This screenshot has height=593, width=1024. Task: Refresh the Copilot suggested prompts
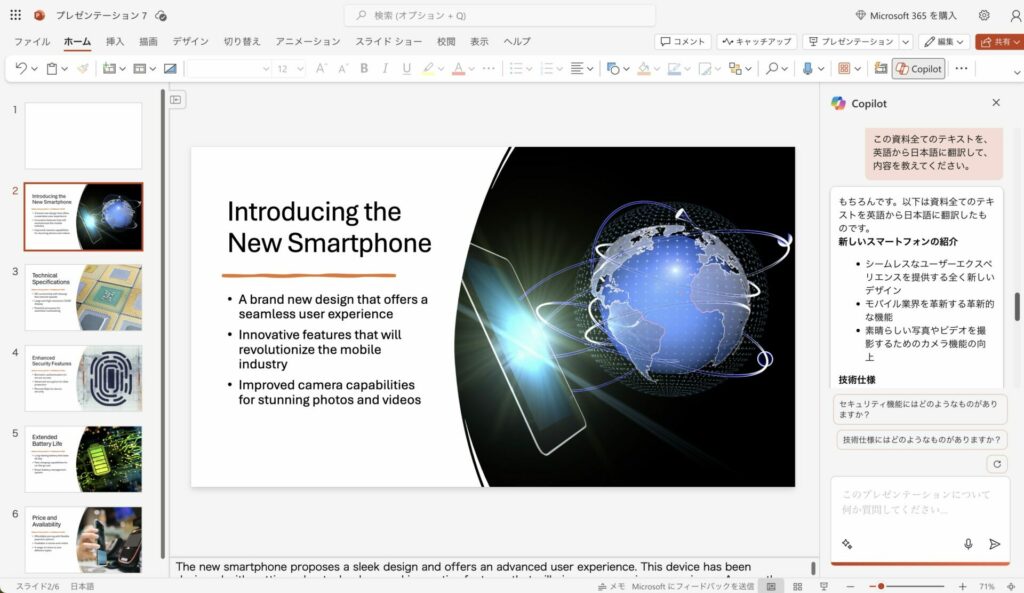tap(996, 464)
